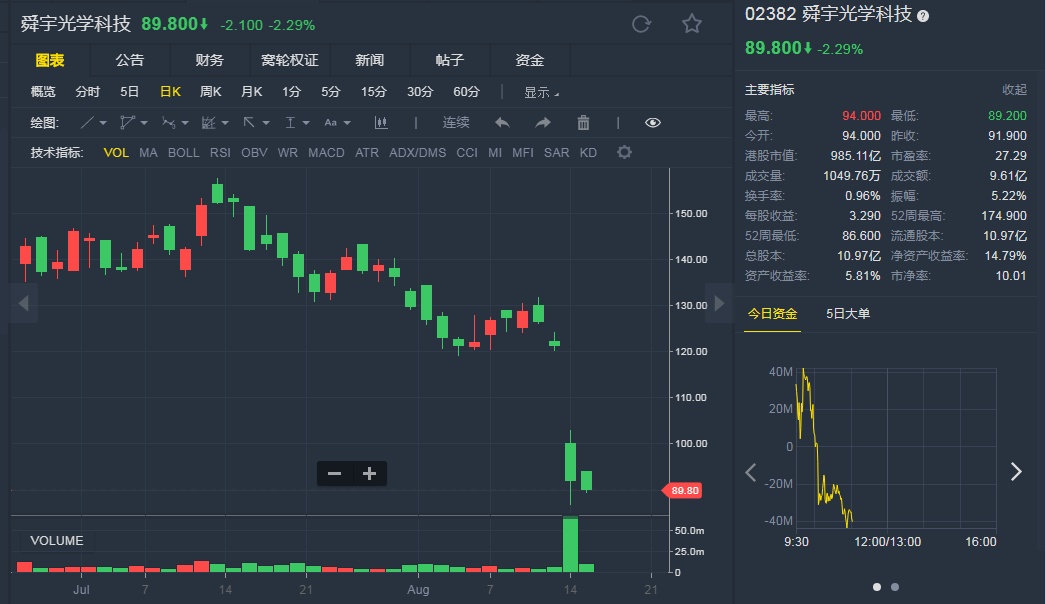Switch chart to 15分 period
1046x604 pixels.
tap(374, 91)
